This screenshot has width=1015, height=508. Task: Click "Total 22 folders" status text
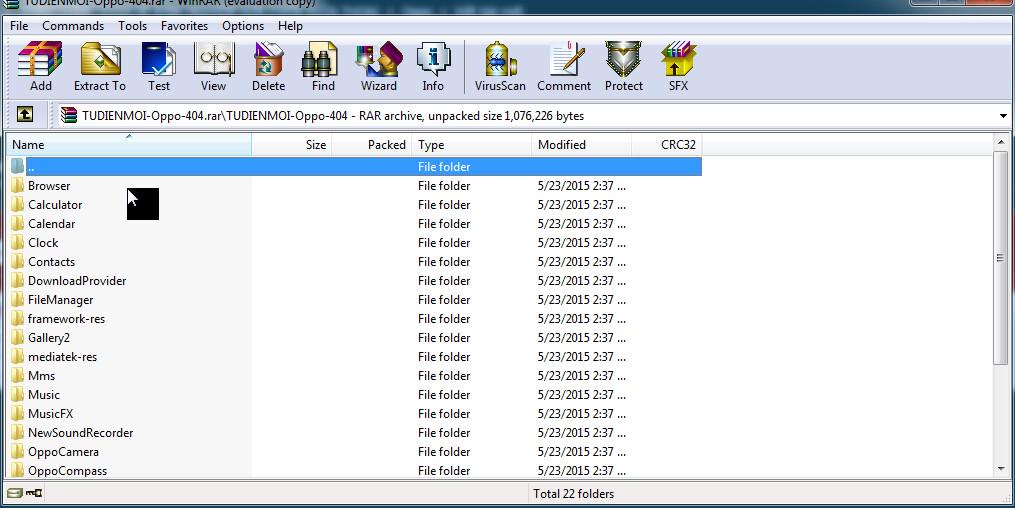click(x=574, y=494)
